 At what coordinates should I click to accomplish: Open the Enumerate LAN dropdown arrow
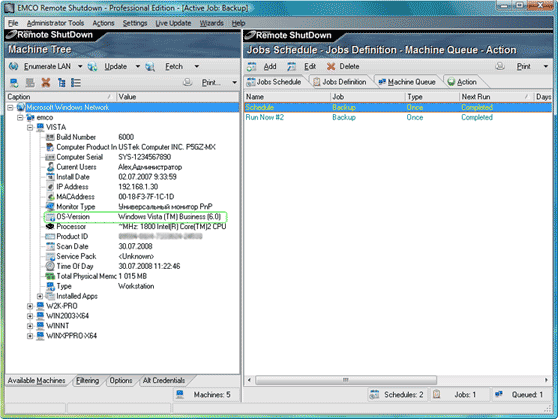(x=80, y=66)
